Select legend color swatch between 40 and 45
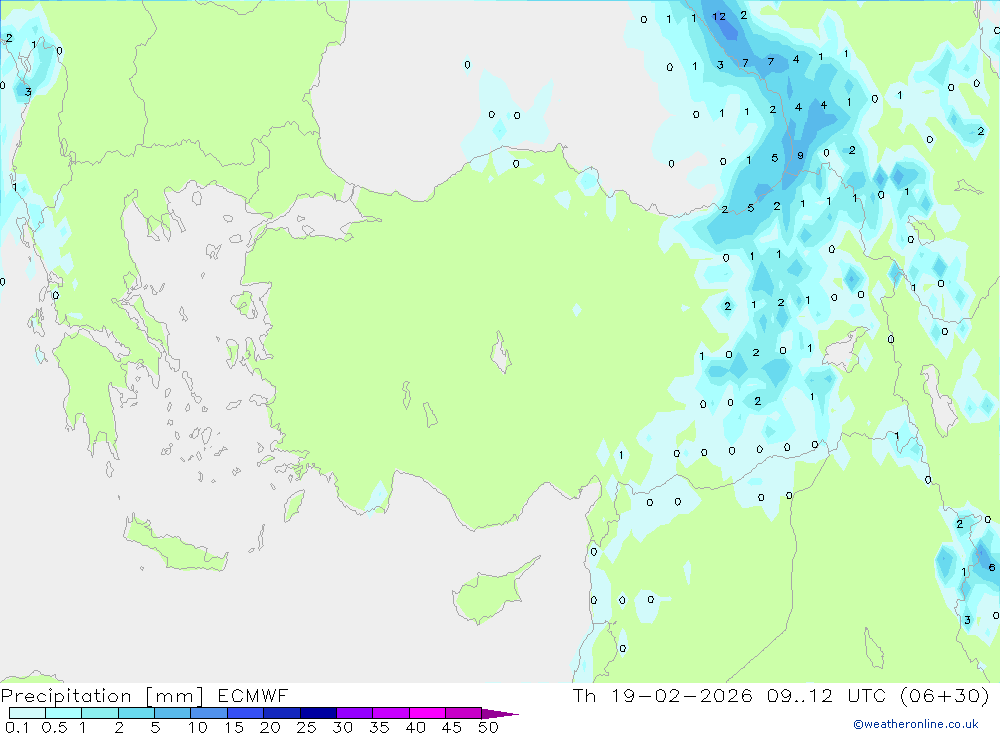The width and height of the screenshot is (1000, 733). coord(427,713)
